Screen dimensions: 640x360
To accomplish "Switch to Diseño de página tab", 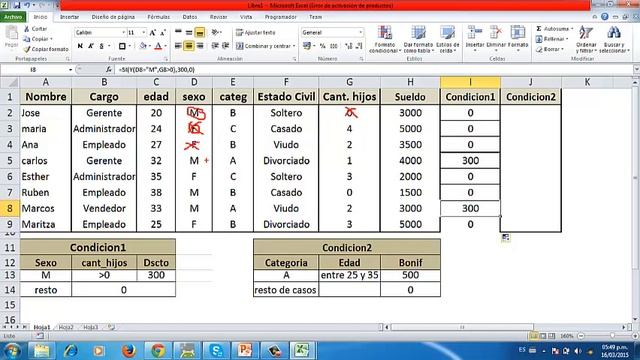I will (113, 17).
